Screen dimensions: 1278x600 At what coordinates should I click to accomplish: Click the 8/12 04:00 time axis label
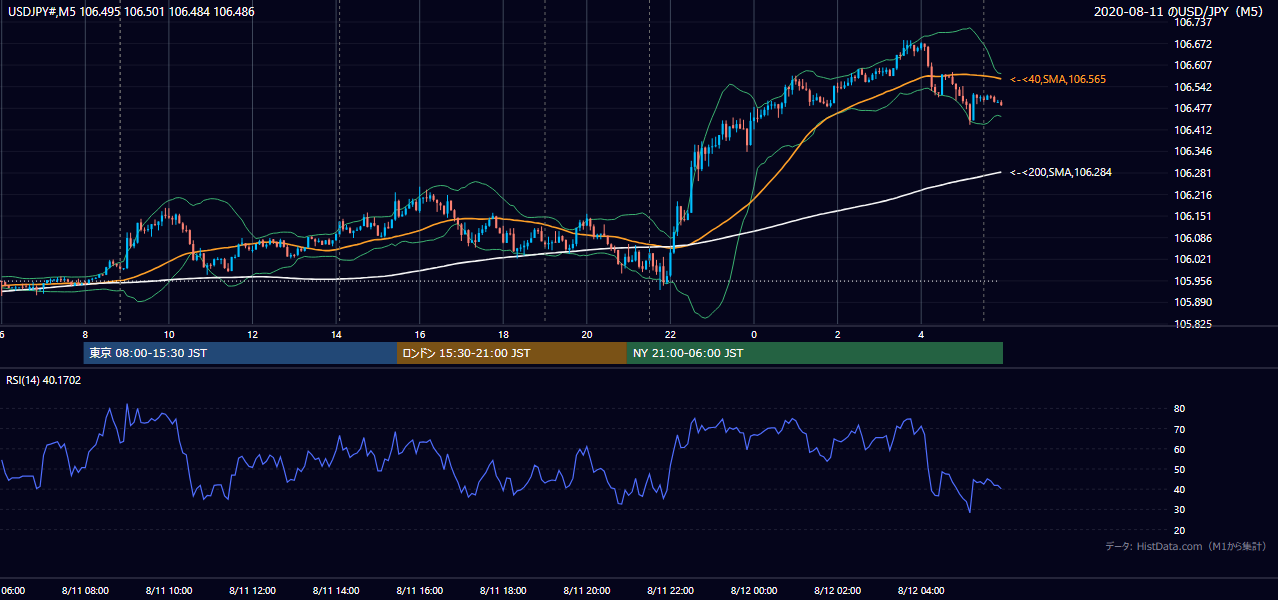pos(921,590)
